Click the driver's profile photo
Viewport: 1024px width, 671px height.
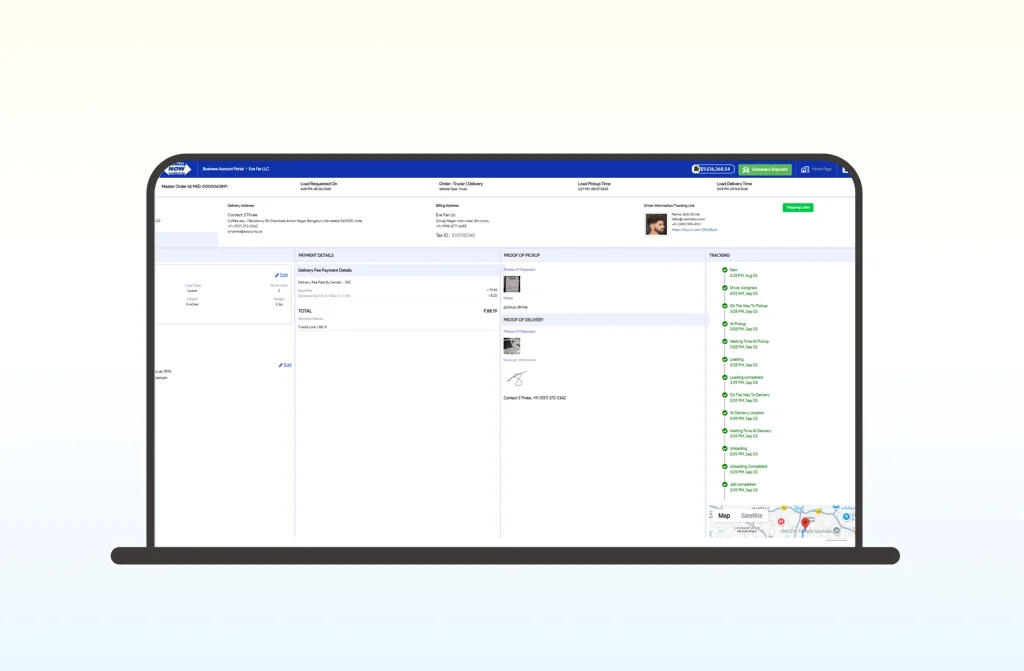tap(656, 224)
